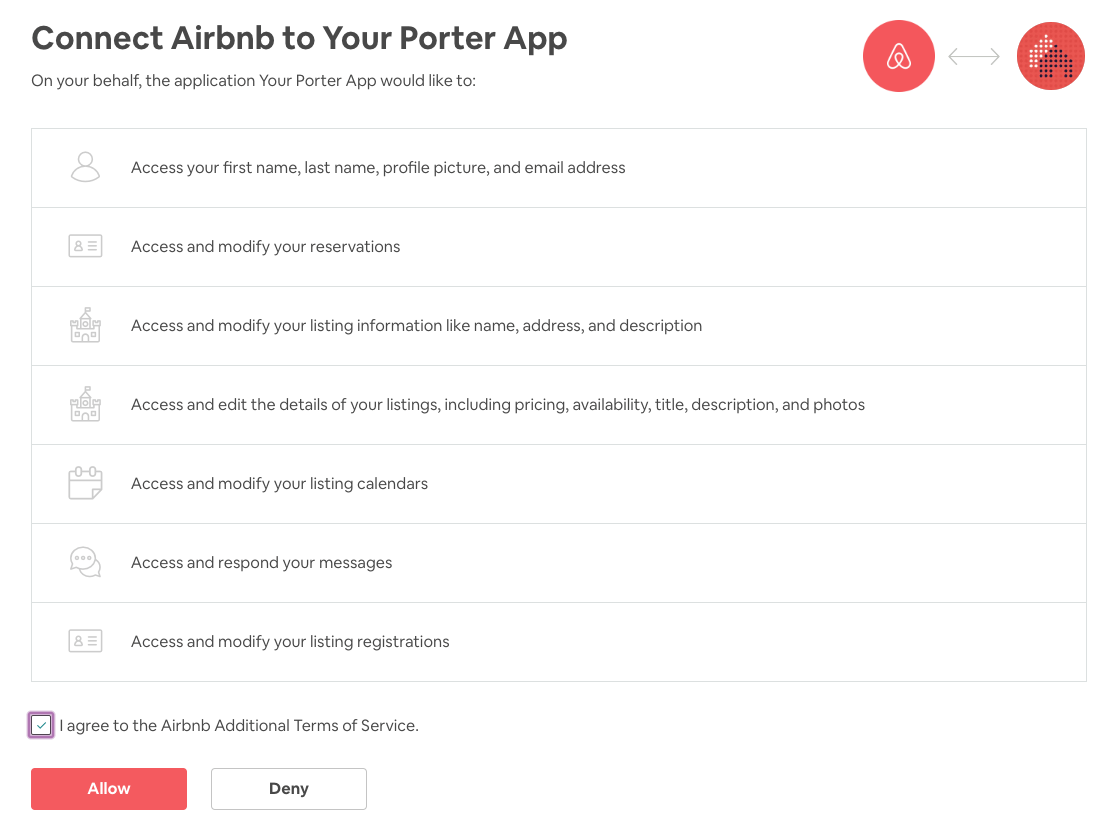The width and height of the screenshot is (1119, 839).
Task: Click the Your Porter App logo circle
Action: [1050, 56]
